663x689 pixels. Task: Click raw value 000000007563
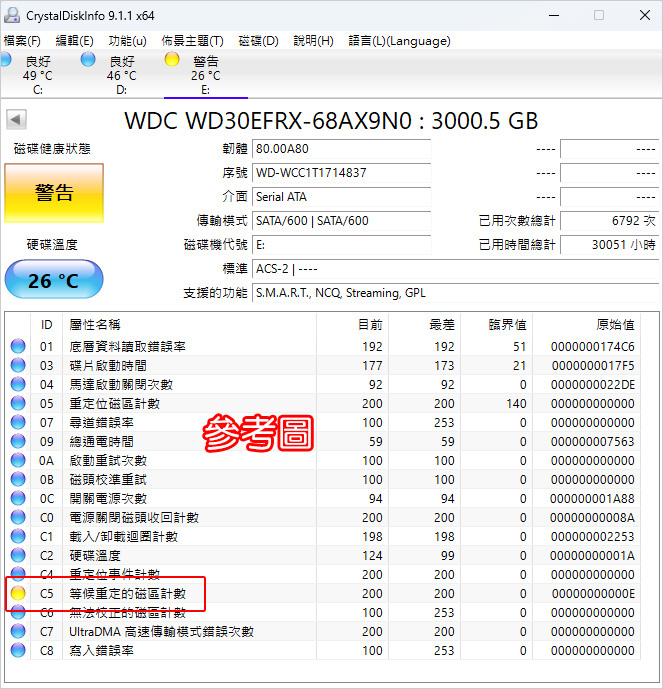tap(593, 442)
